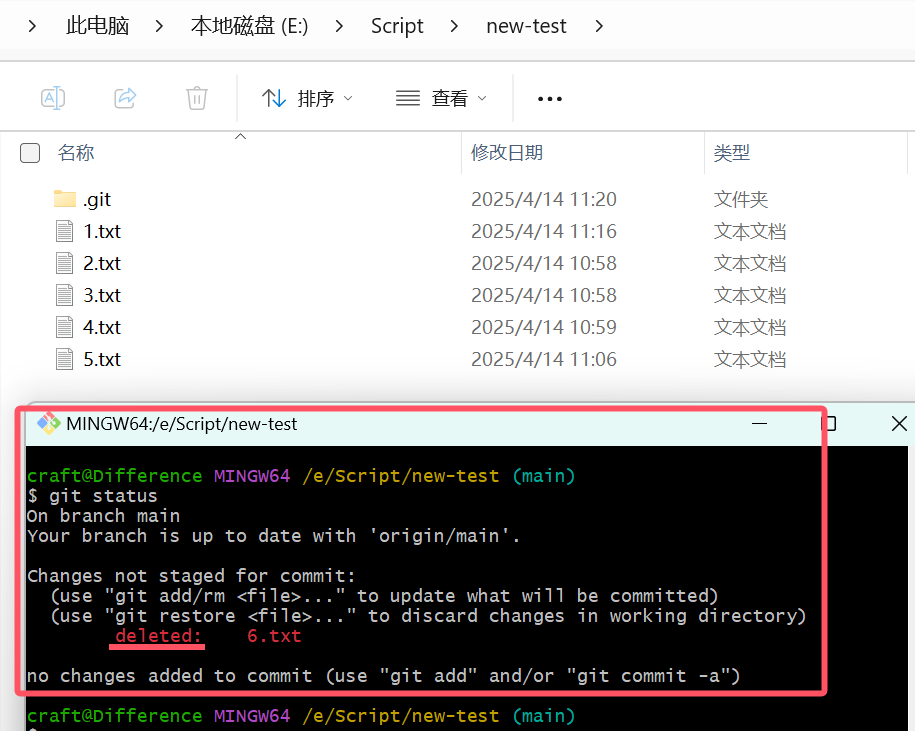Screen dimensions: 915x731
Task: Click the '6.txt' text in terminal output
Action: (274, 635)
